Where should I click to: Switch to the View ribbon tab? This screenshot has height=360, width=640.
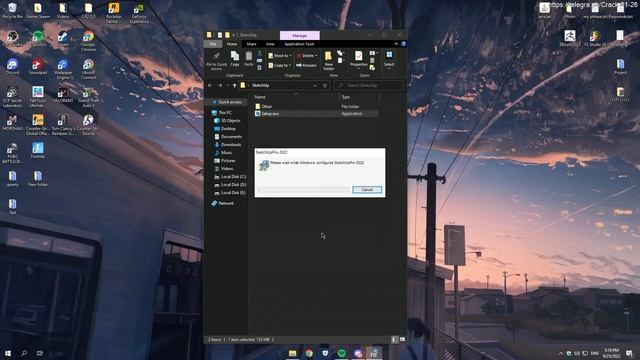click(x=270, y=44)
